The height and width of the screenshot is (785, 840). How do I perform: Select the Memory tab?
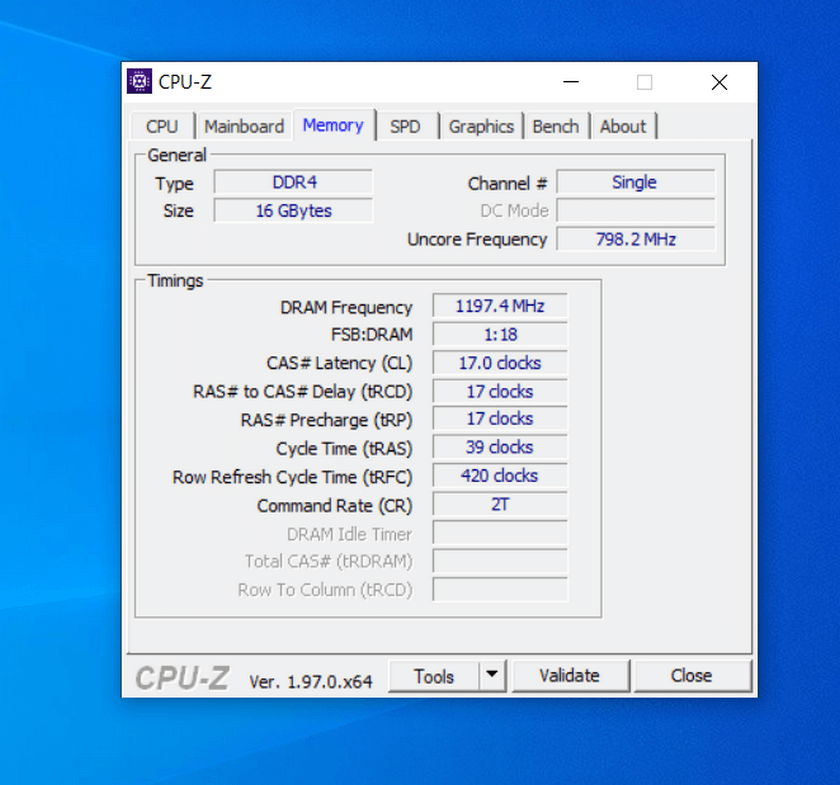pos(333,125)
